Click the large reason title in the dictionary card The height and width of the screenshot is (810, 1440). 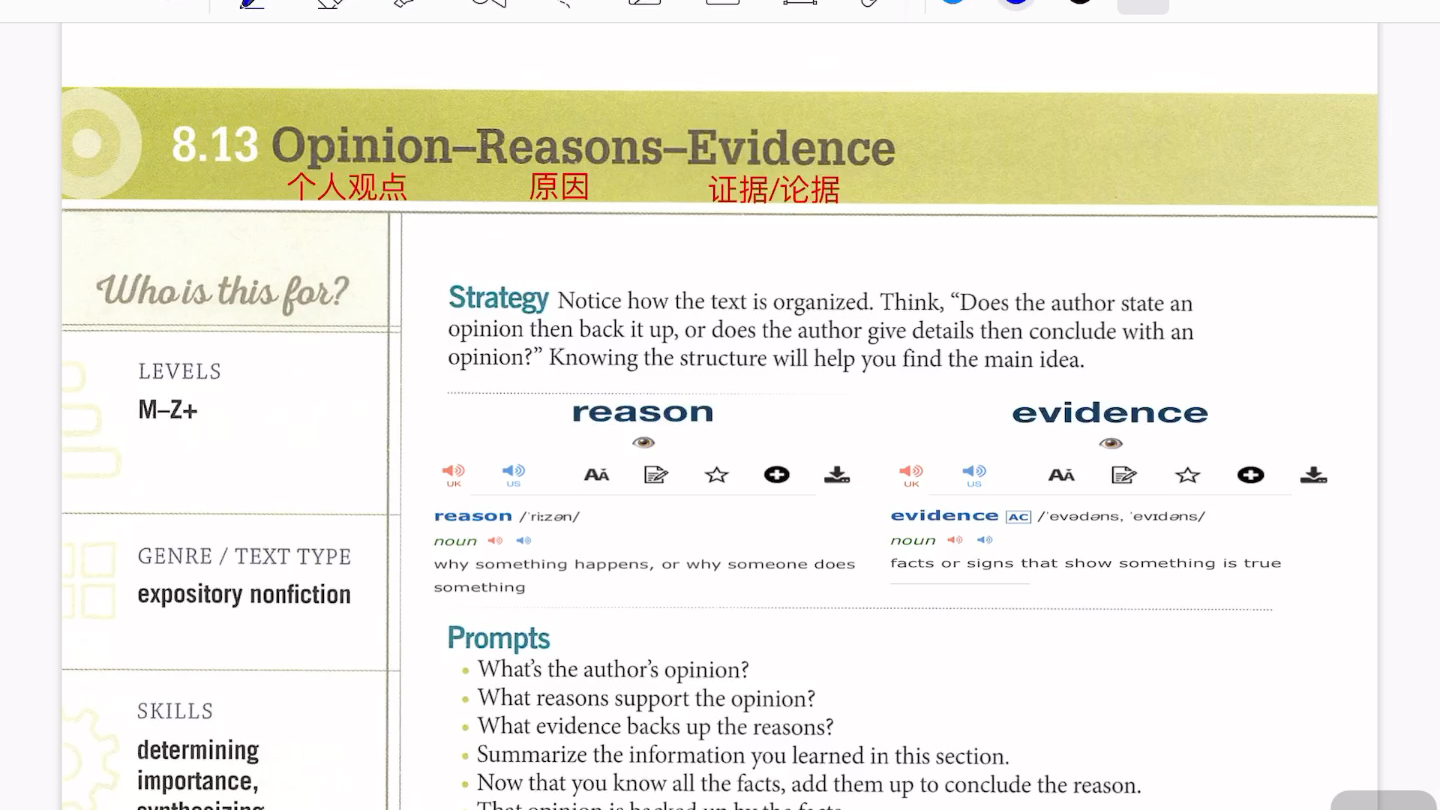(x=643, y=412)
